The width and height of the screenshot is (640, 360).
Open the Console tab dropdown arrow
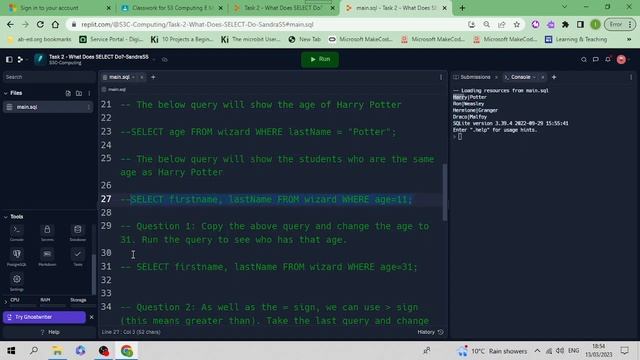(534, 77)
